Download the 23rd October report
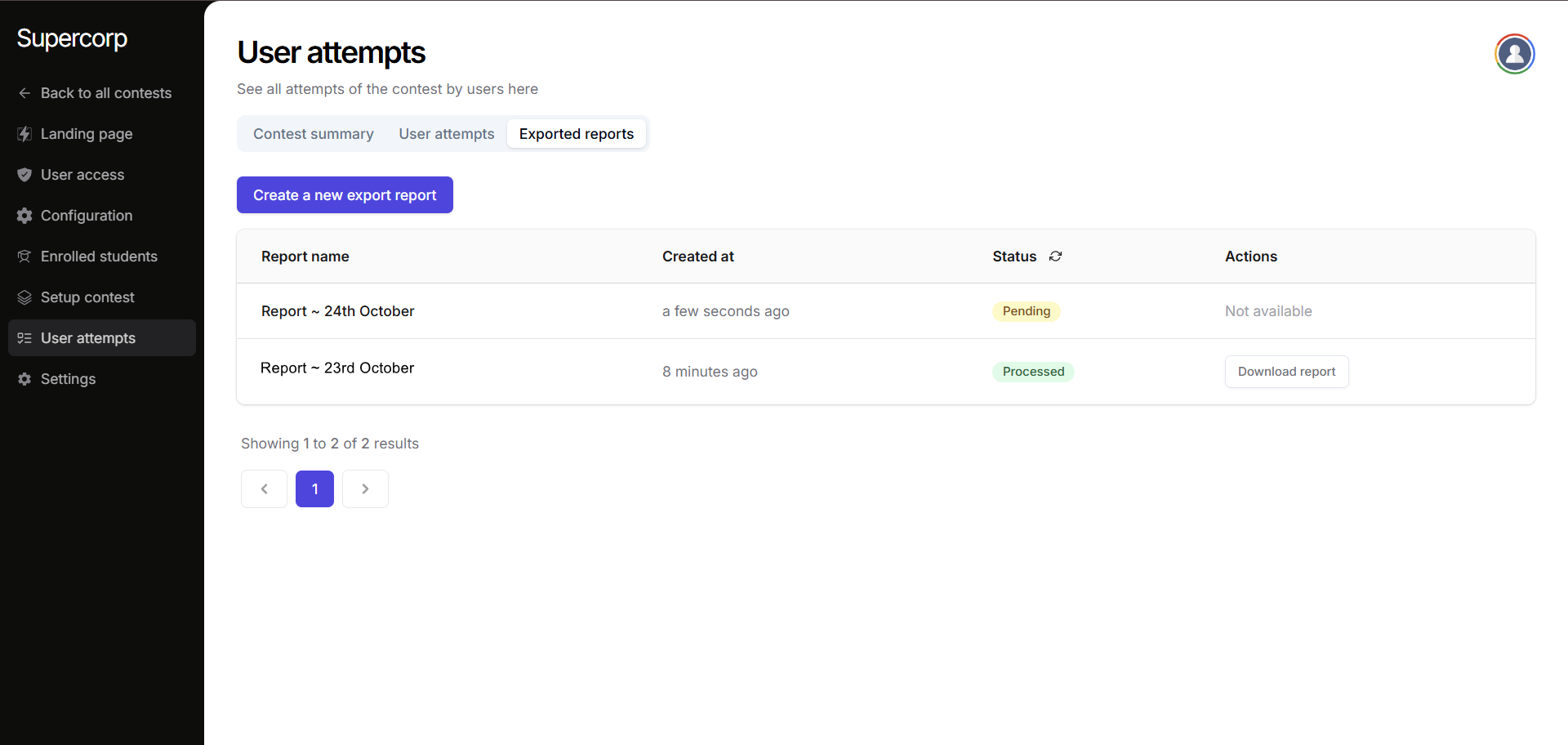 (1286, 372)
